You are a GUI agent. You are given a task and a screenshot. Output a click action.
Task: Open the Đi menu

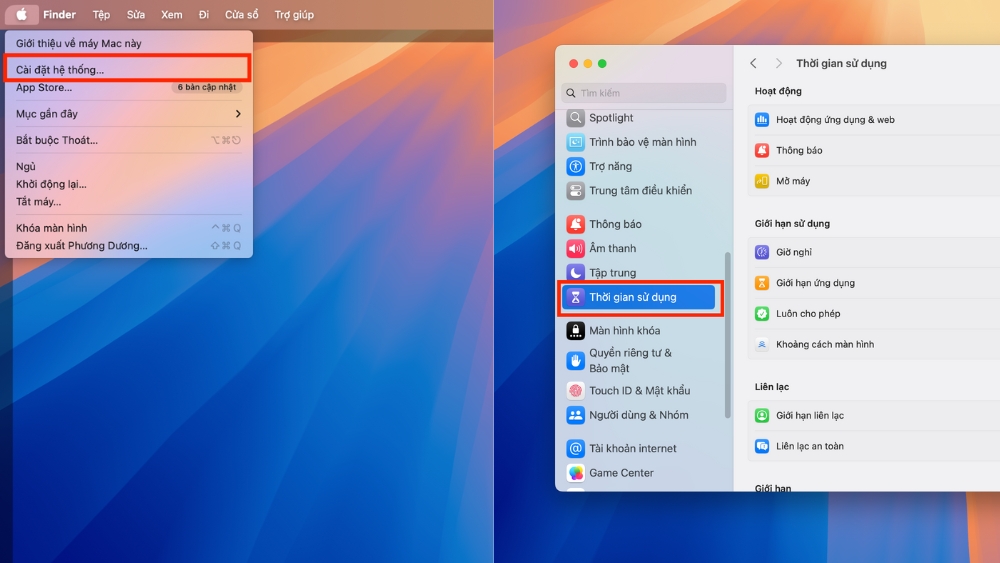[x=203, y=14]
